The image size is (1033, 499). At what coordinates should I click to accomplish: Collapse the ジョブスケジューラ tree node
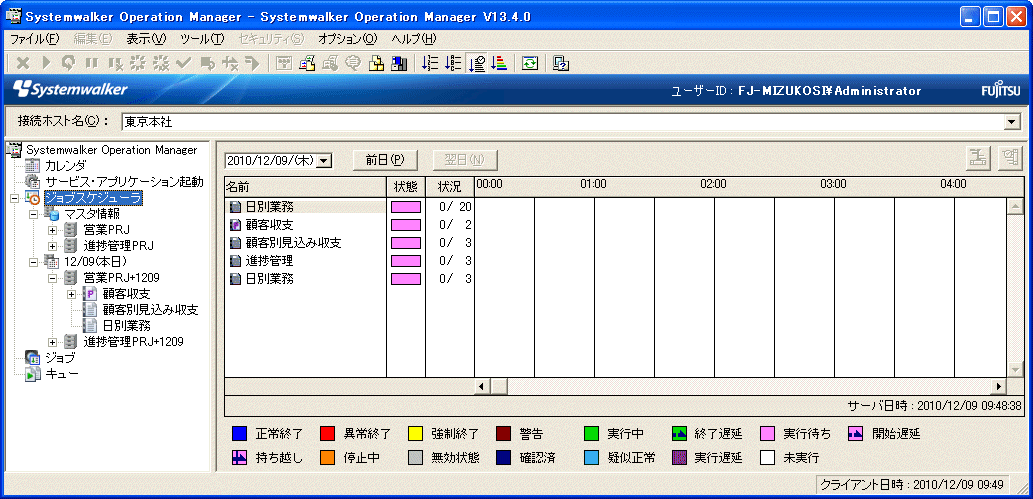pyautogui.click(x=15, y=198)
